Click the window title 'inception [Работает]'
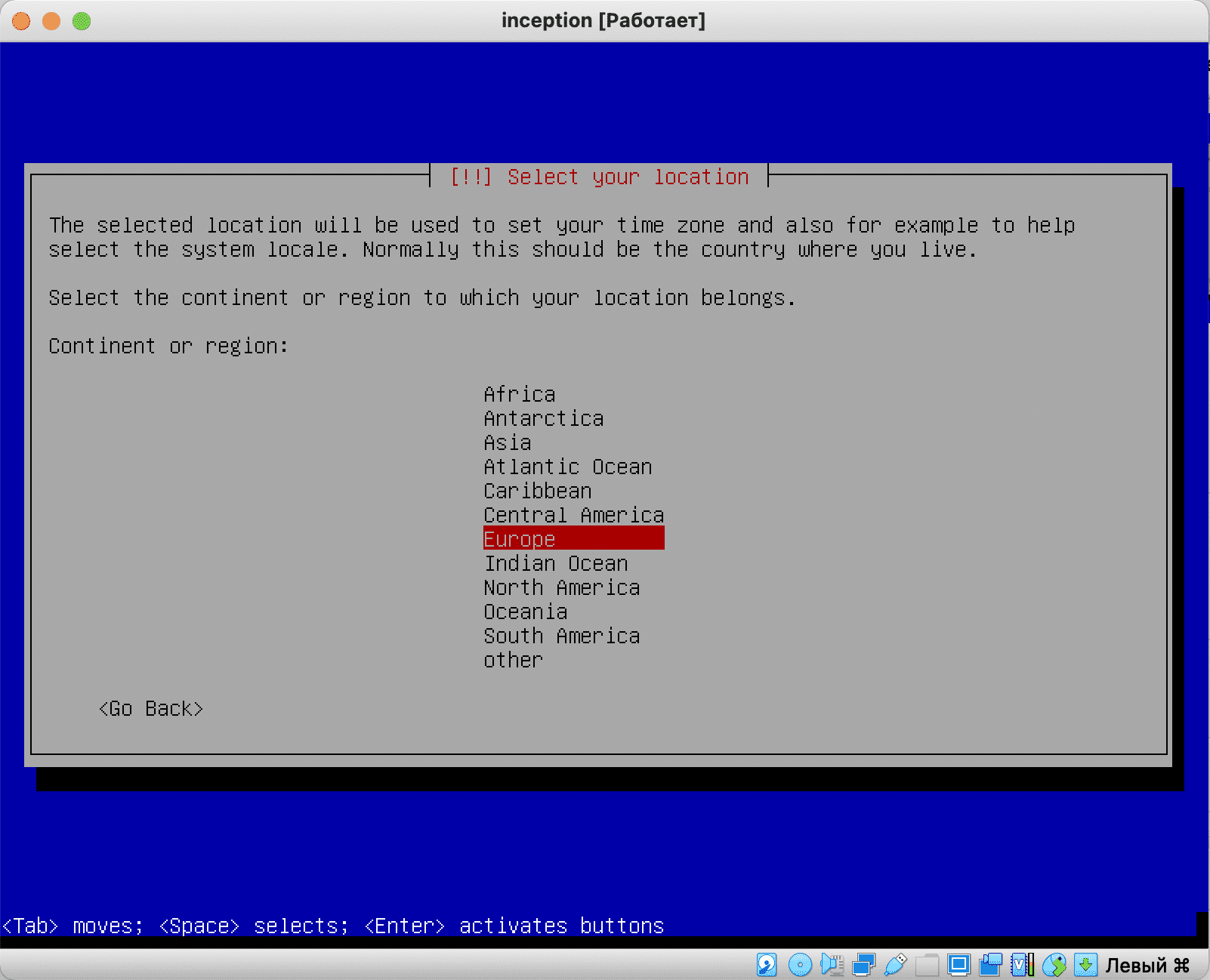 [x=603, y=20]
